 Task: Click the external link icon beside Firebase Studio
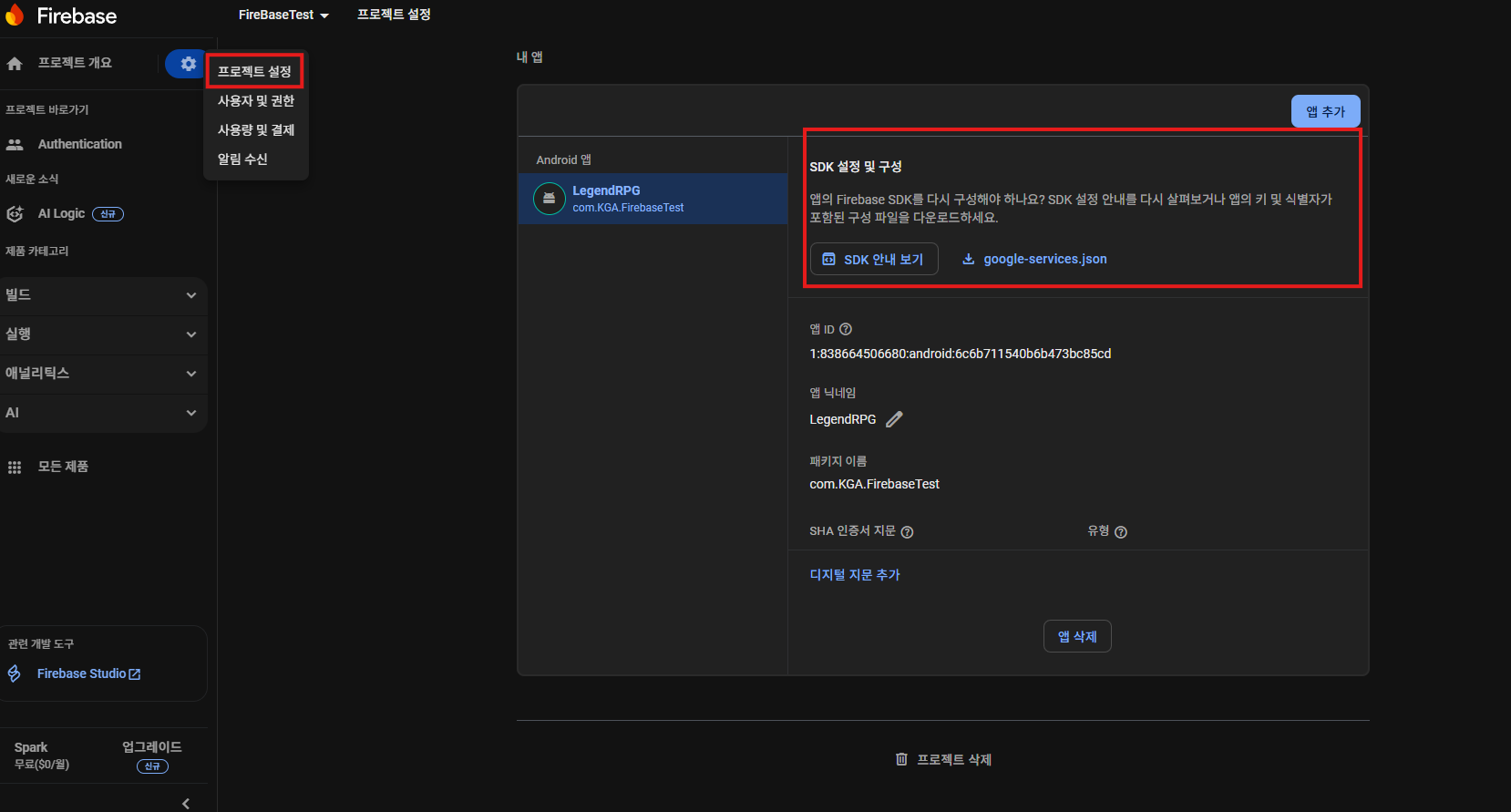coord(135,674)
